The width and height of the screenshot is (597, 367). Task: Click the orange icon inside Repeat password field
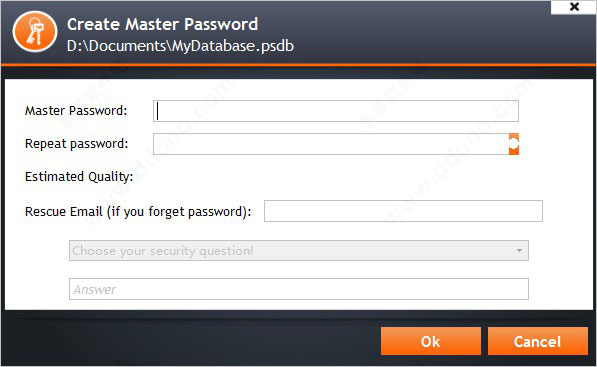coord(514,144)
